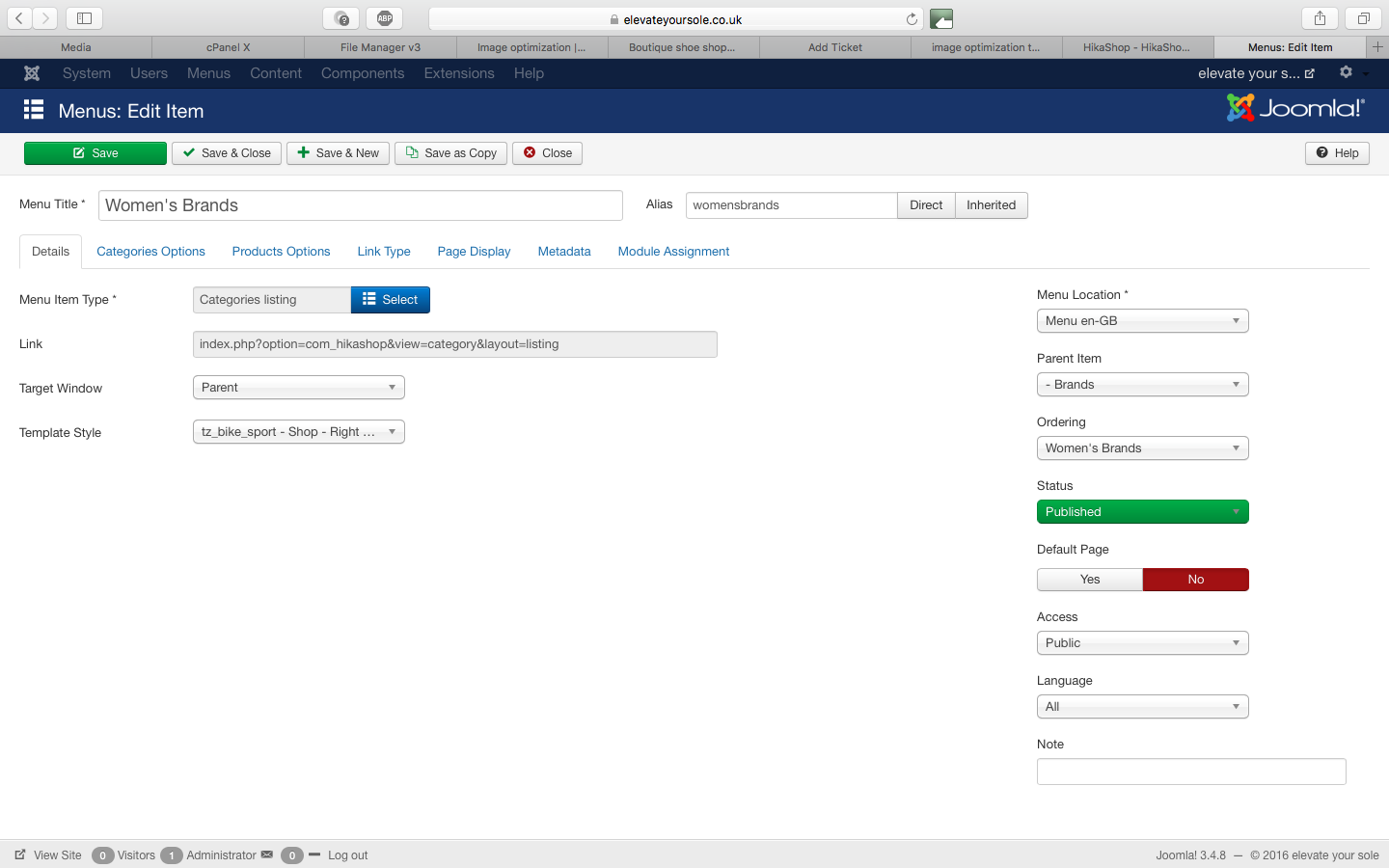Screen dimensions: 1389x868
Task: Open the Template Style dropdown
Action: 299,432
